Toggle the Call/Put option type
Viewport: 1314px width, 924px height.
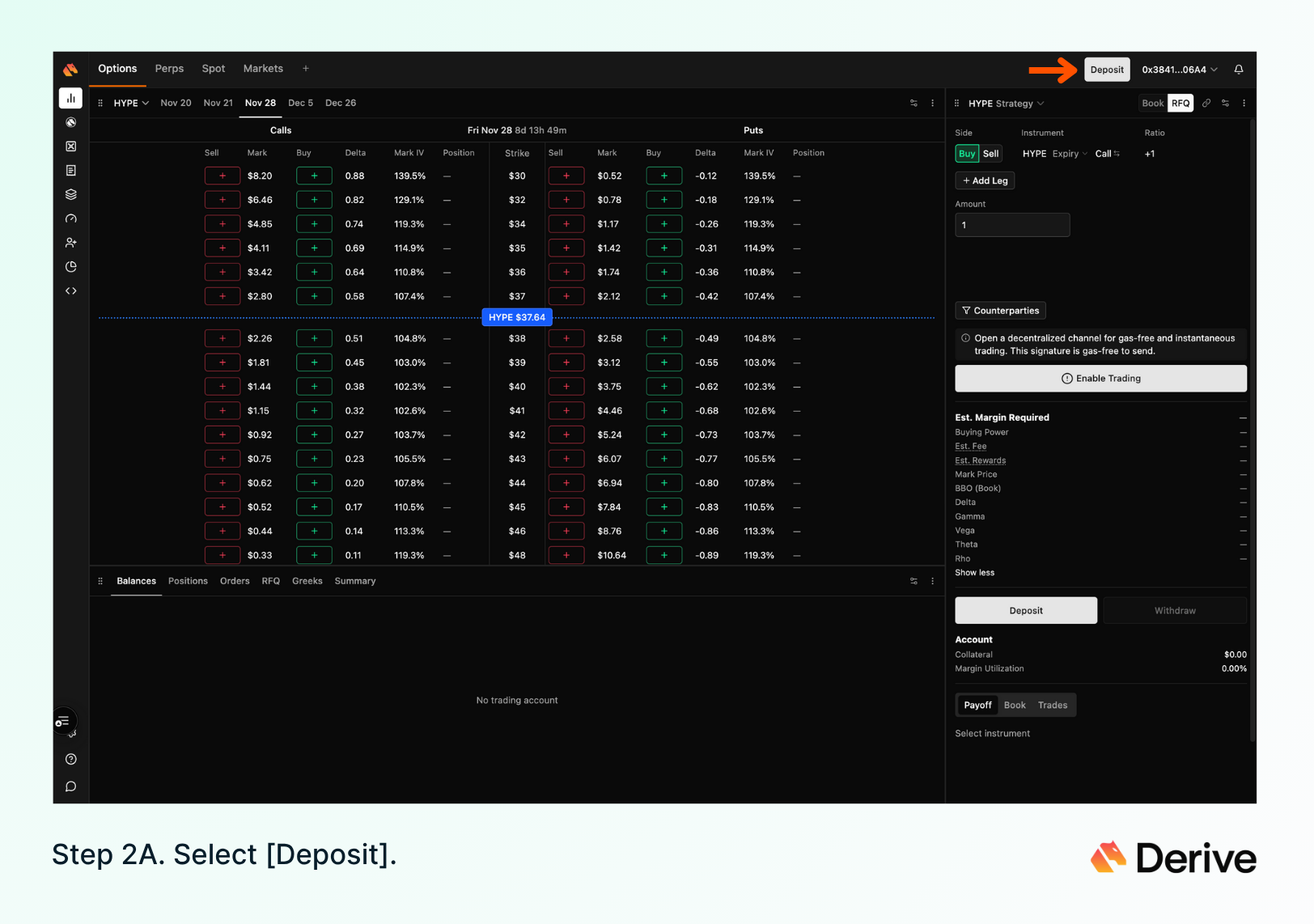click(x=1108, y=154)
